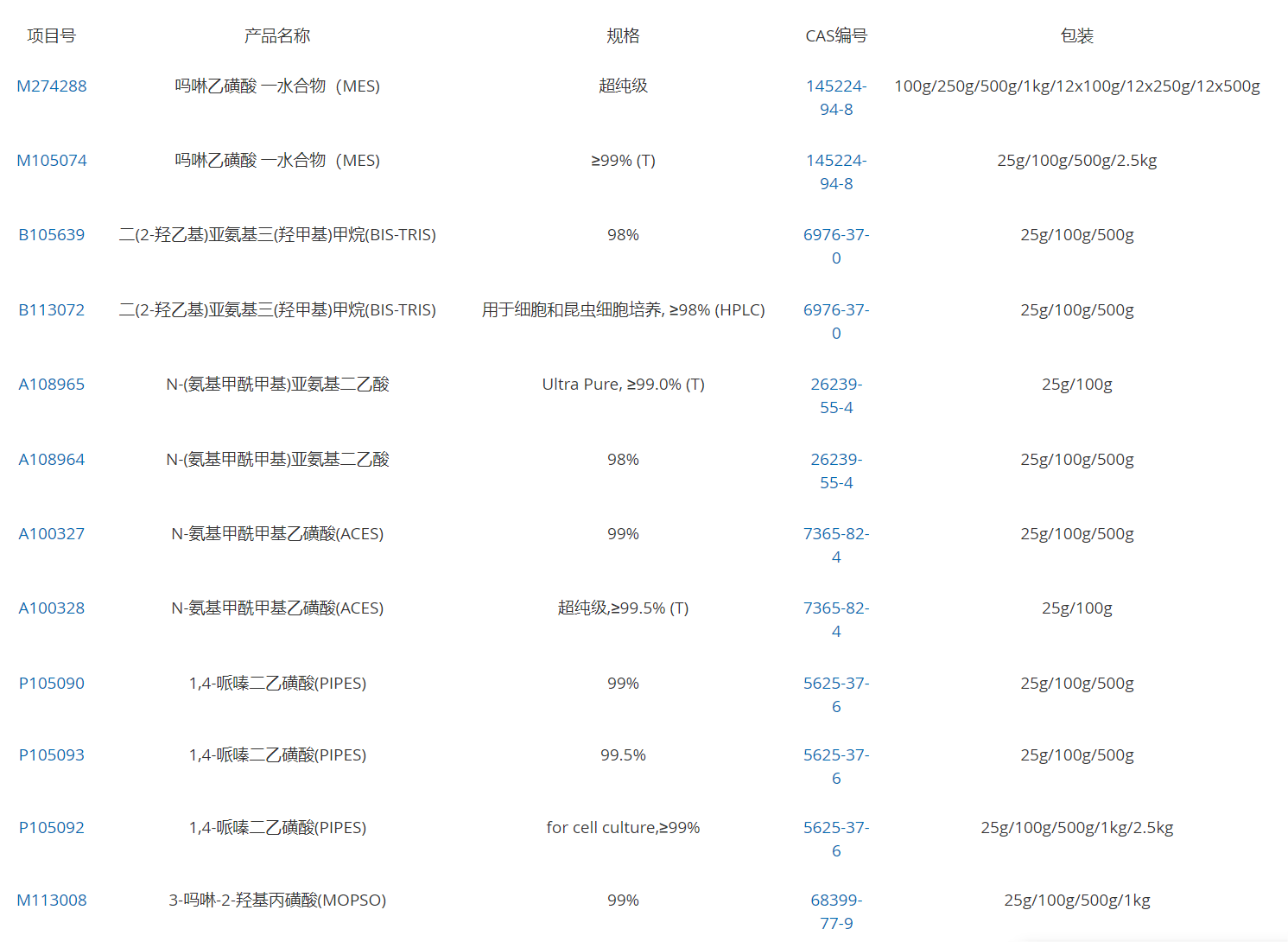
Task: Click 超纯级 spec in M274288 row
Action: [623, 86]
